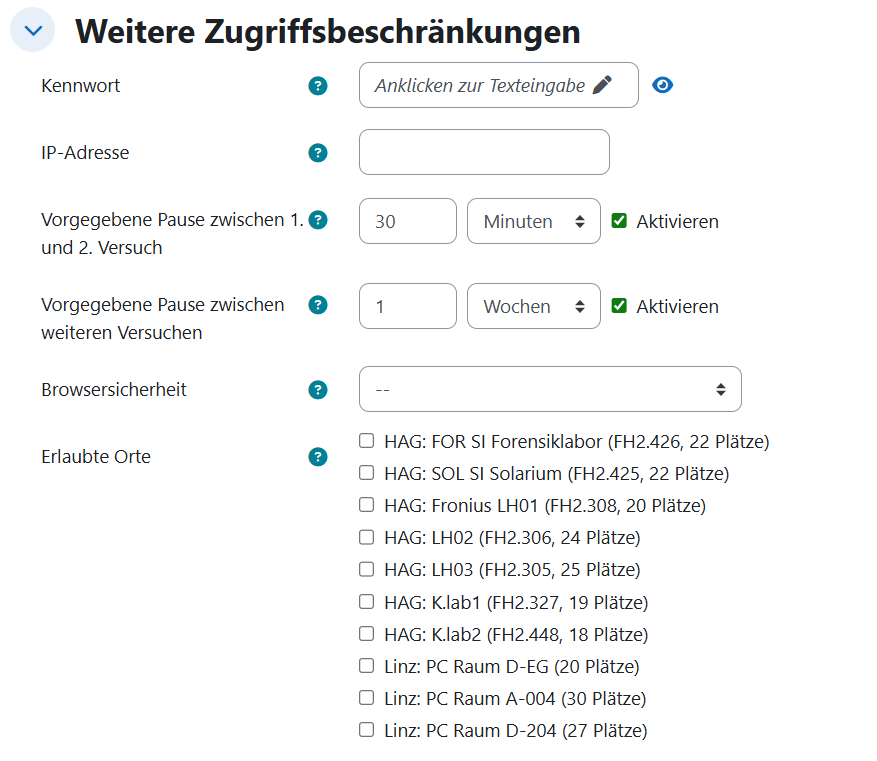
Task: Click the IP-Adresse text field
Action: click(x=484, y=152)
